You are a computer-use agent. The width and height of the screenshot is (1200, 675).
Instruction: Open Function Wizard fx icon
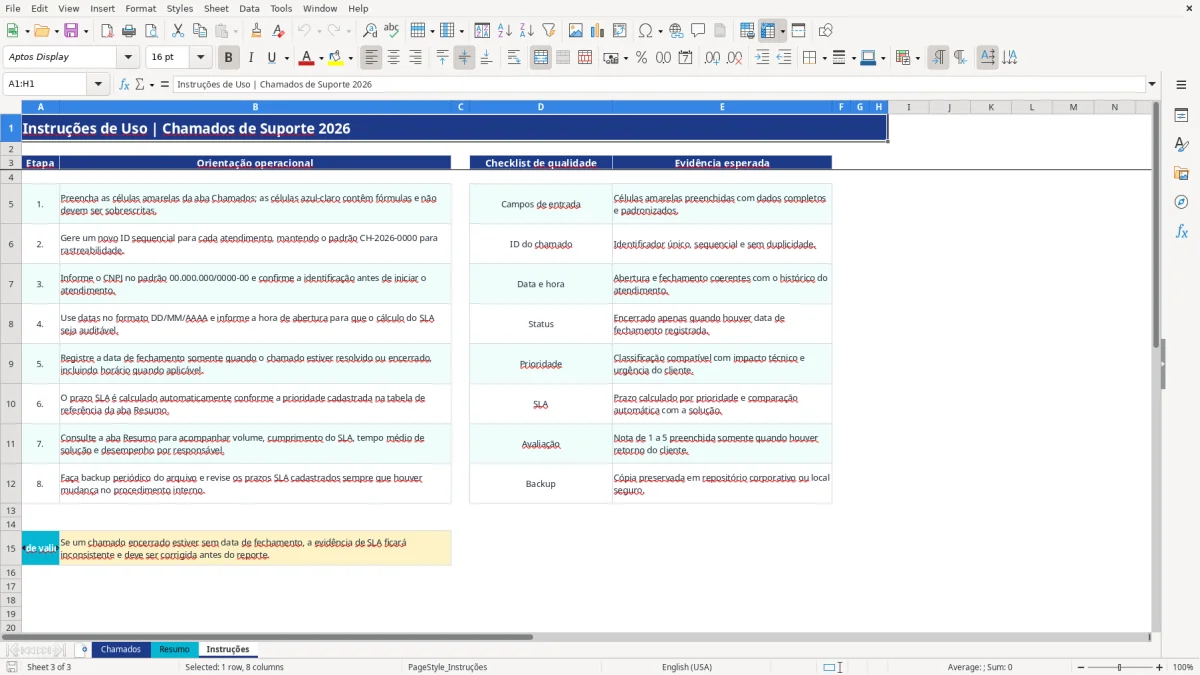pyautogui.click(x=124, y=84)
